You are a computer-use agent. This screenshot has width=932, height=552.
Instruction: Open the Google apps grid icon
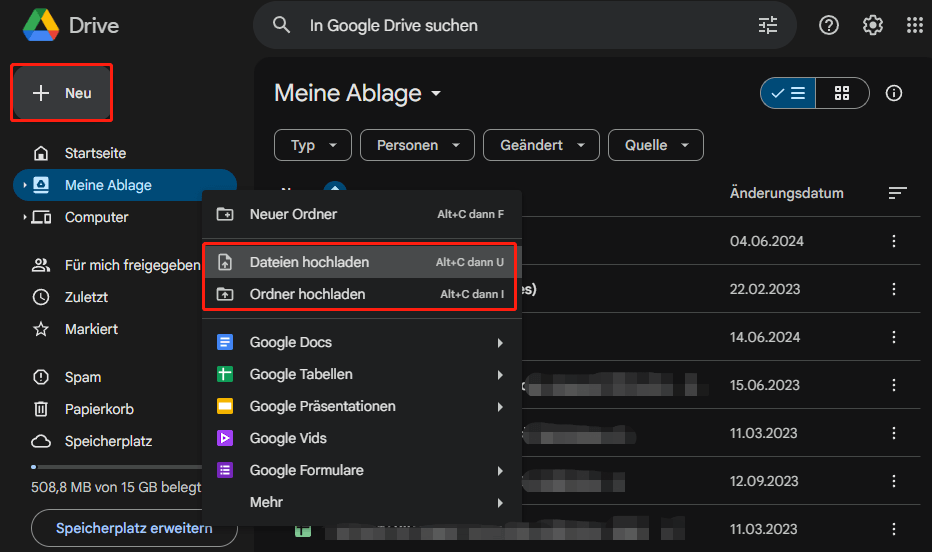tap(915, 25)
